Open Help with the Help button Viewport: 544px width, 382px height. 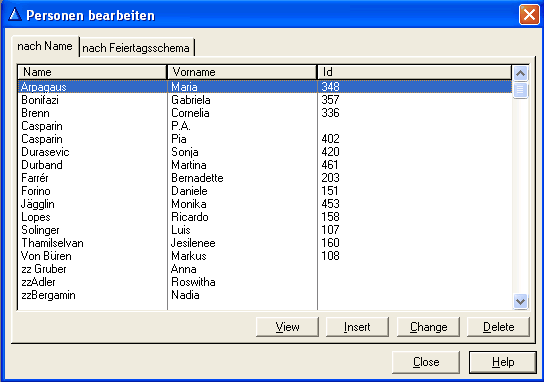[503, 362]
